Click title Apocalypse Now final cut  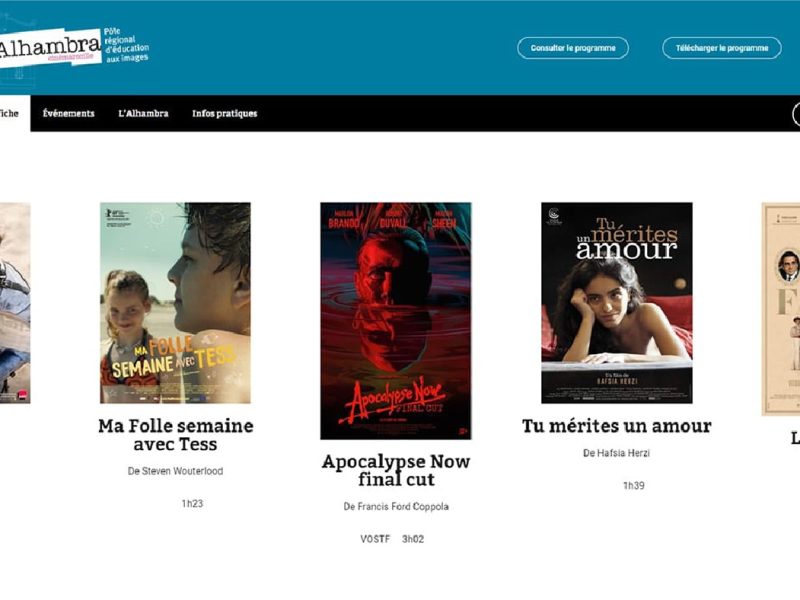coord(396,470)
